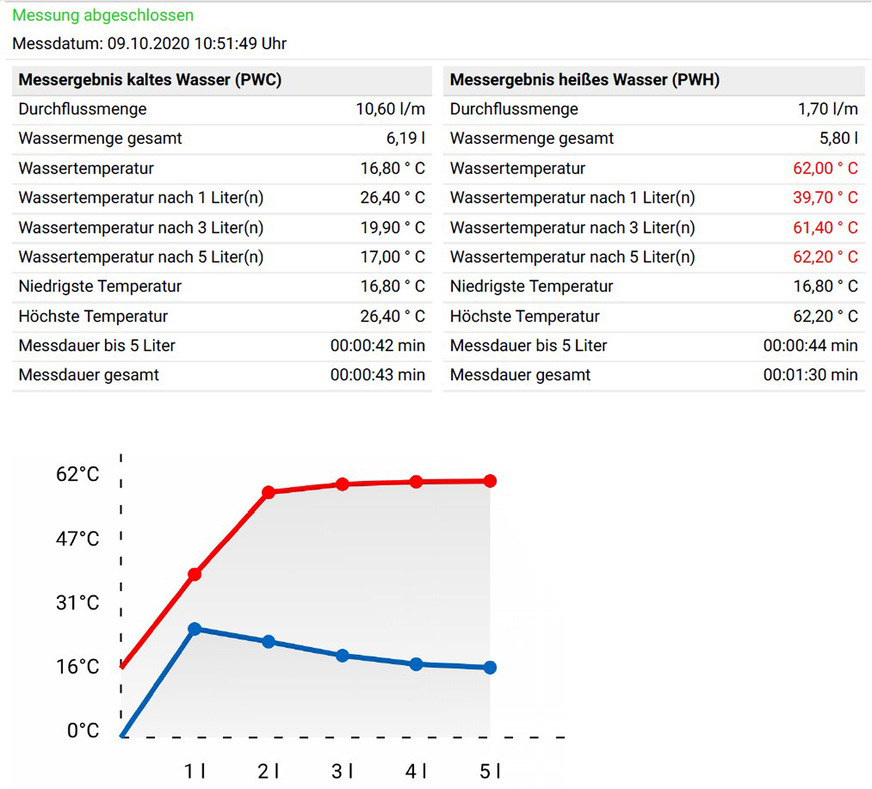This screenshot has width=872, height=789.
Task: Click the PWC Wassermenge gesamt value 6,19 l
Action: 404,138
